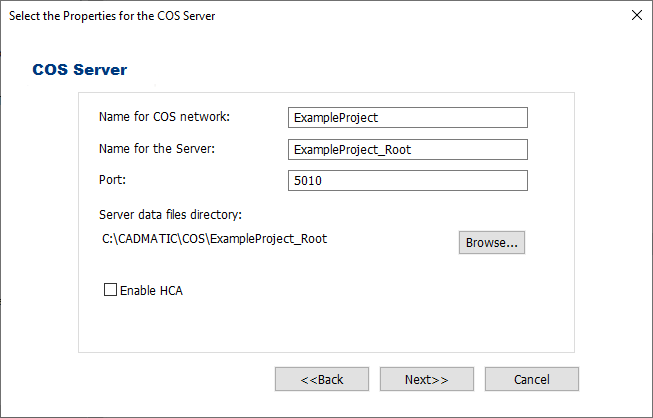Screen dimensions: 653x418
Task: Click gray footer area left of <<Back
Action: (x=150, y=379)
